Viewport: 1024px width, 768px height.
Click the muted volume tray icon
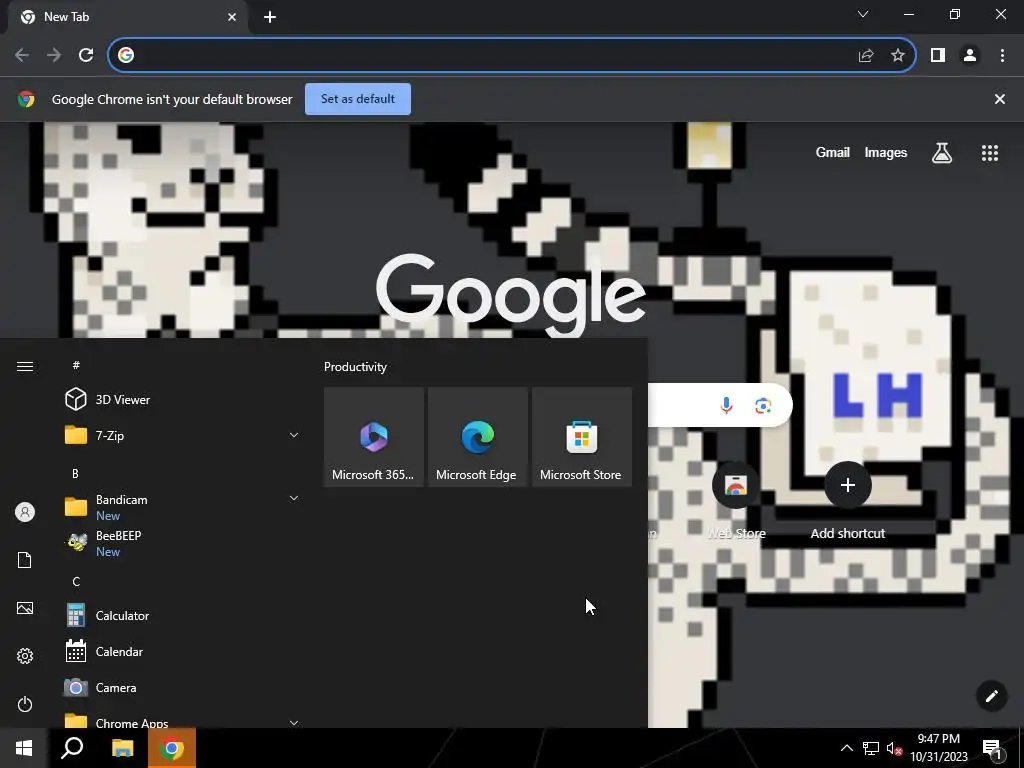pyautogui.click(x=895, y=748)
